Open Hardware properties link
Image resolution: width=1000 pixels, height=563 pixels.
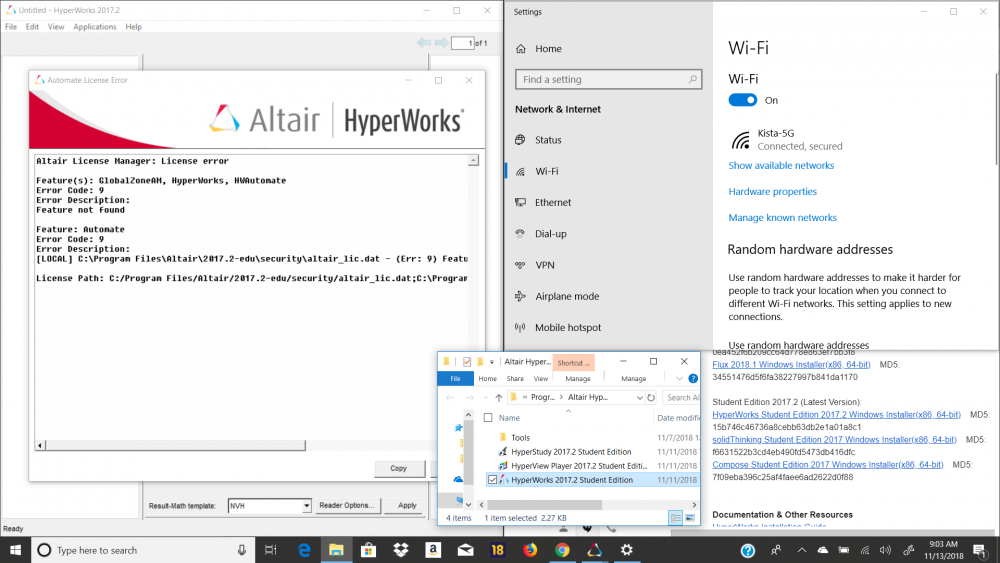click(x=772, y=191)
